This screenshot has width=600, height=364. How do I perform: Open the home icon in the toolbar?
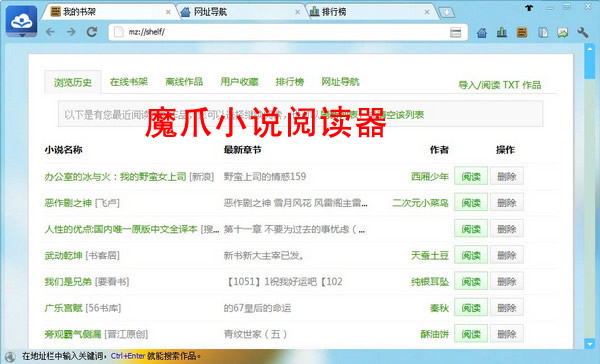[482, 33]
